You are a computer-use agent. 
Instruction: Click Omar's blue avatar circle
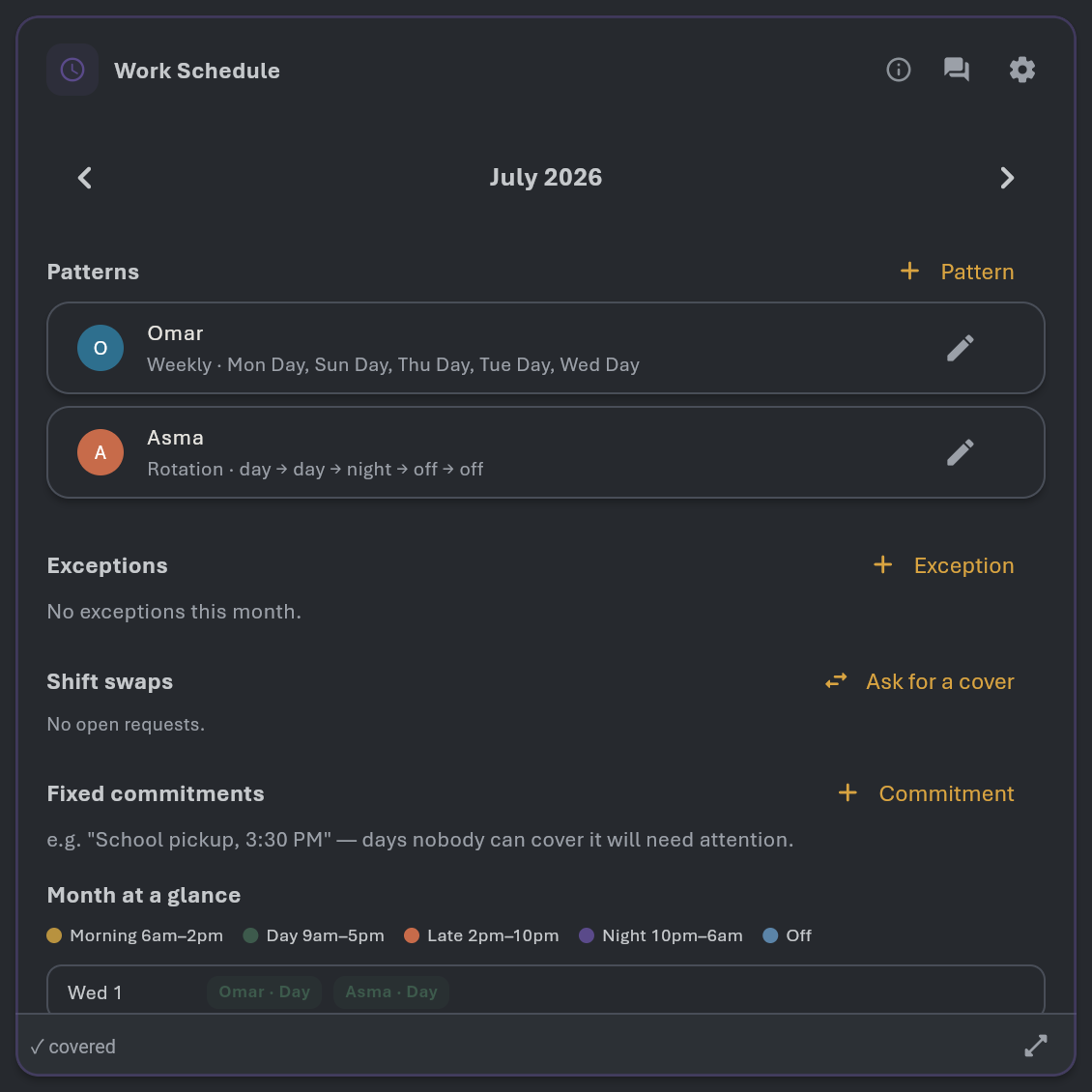coord(101,348)
